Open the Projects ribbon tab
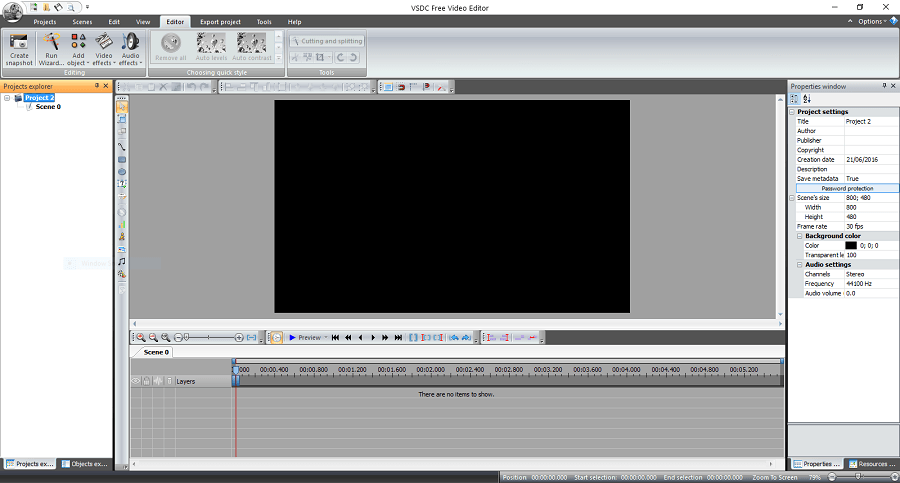 [x=45, y=22]
